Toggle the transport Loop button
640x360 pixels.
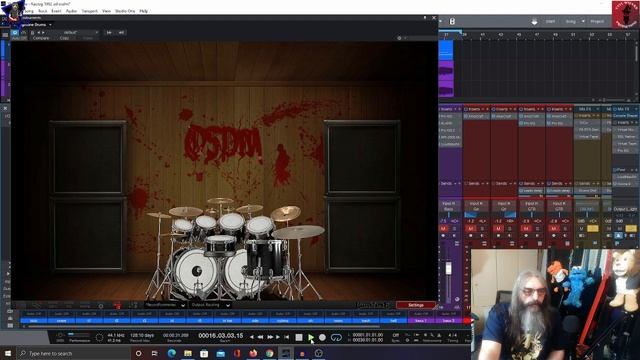[336, 338]
